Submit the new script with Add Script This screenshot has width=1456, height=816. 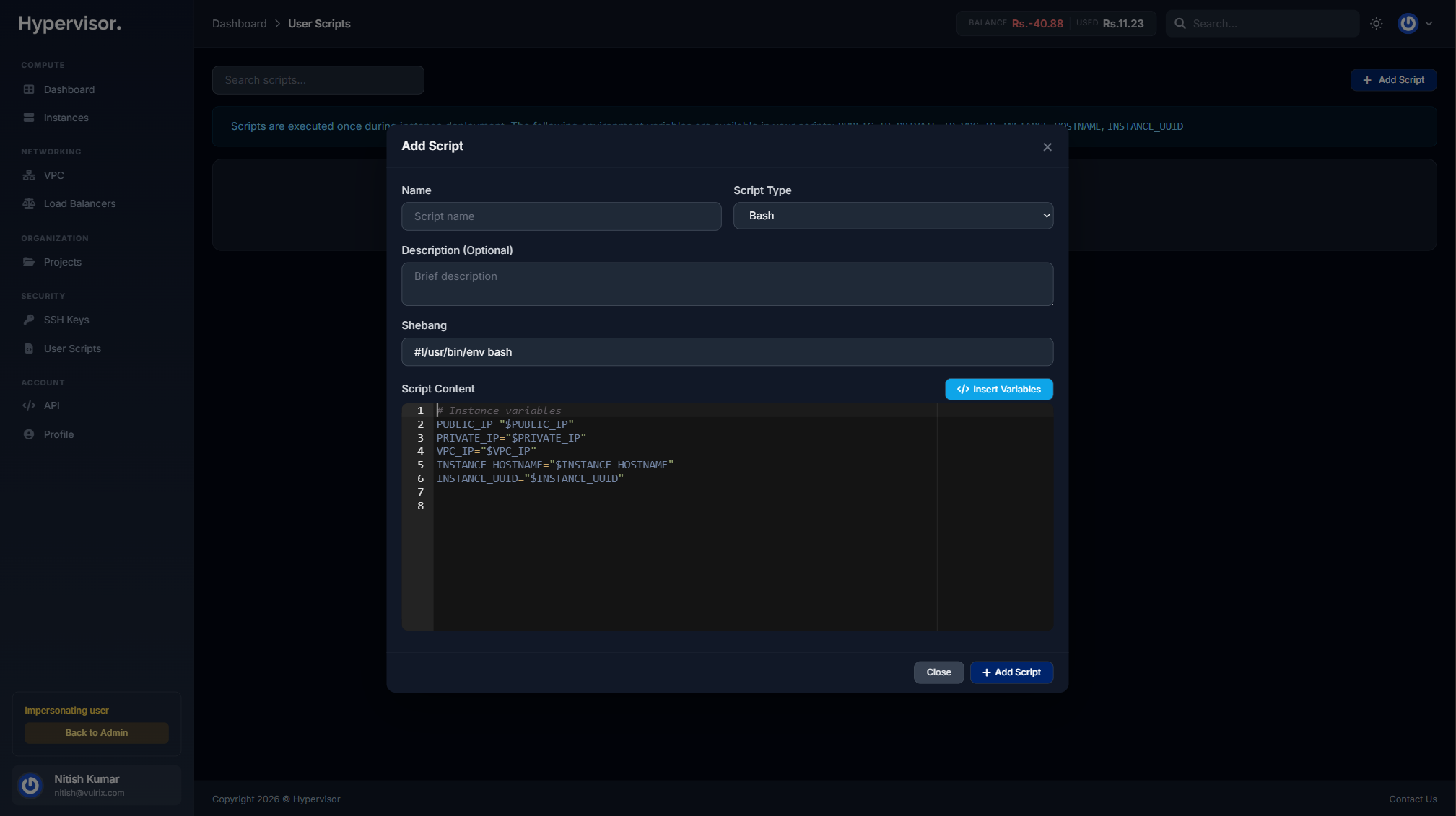tap(1011, 672)
